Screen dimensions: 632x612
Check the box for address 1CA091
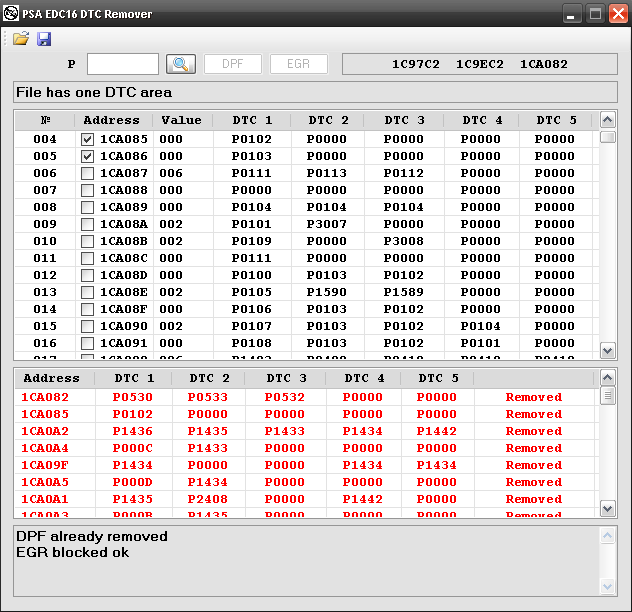point(87,343)
